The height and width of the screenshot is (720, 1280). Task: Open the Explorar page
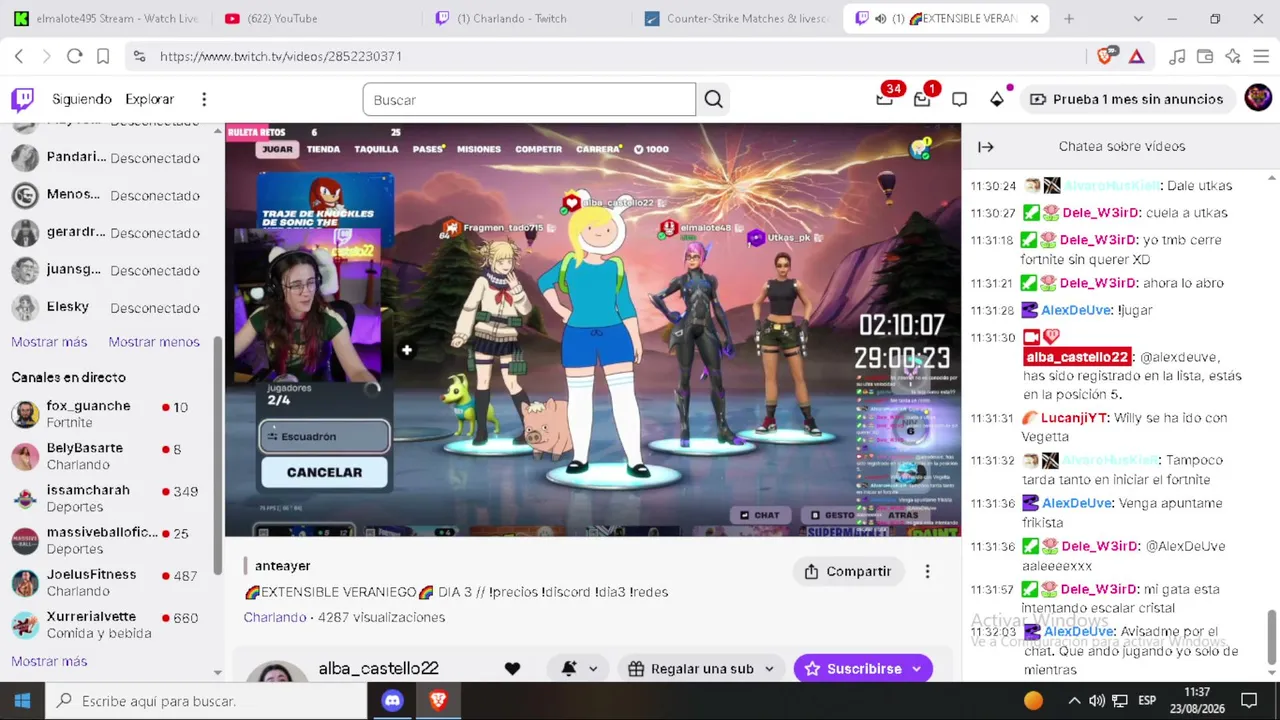click(x=149, y=99)
